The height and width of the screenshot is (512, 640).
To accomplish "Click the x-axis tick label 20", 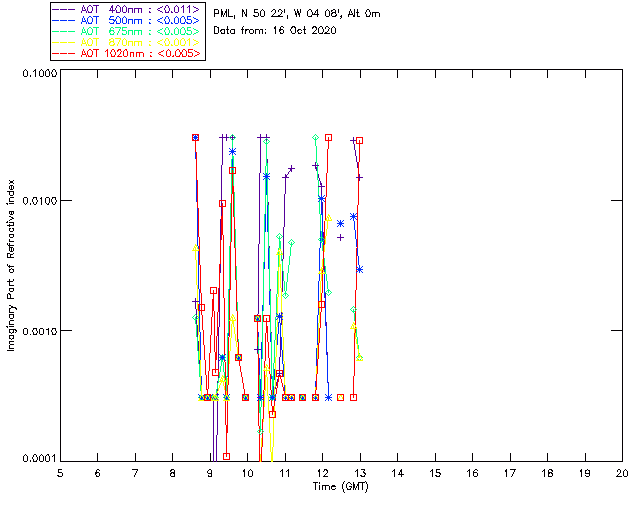I will [x=622, y=473].
